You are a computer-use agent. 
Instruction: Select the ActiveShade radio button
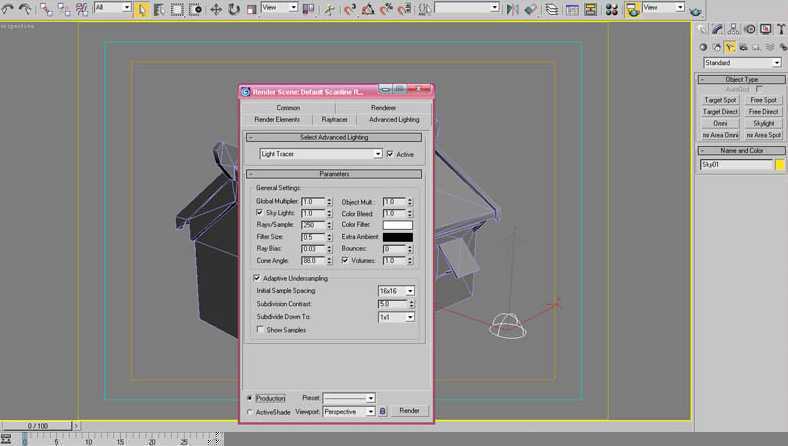click(249, 412)
